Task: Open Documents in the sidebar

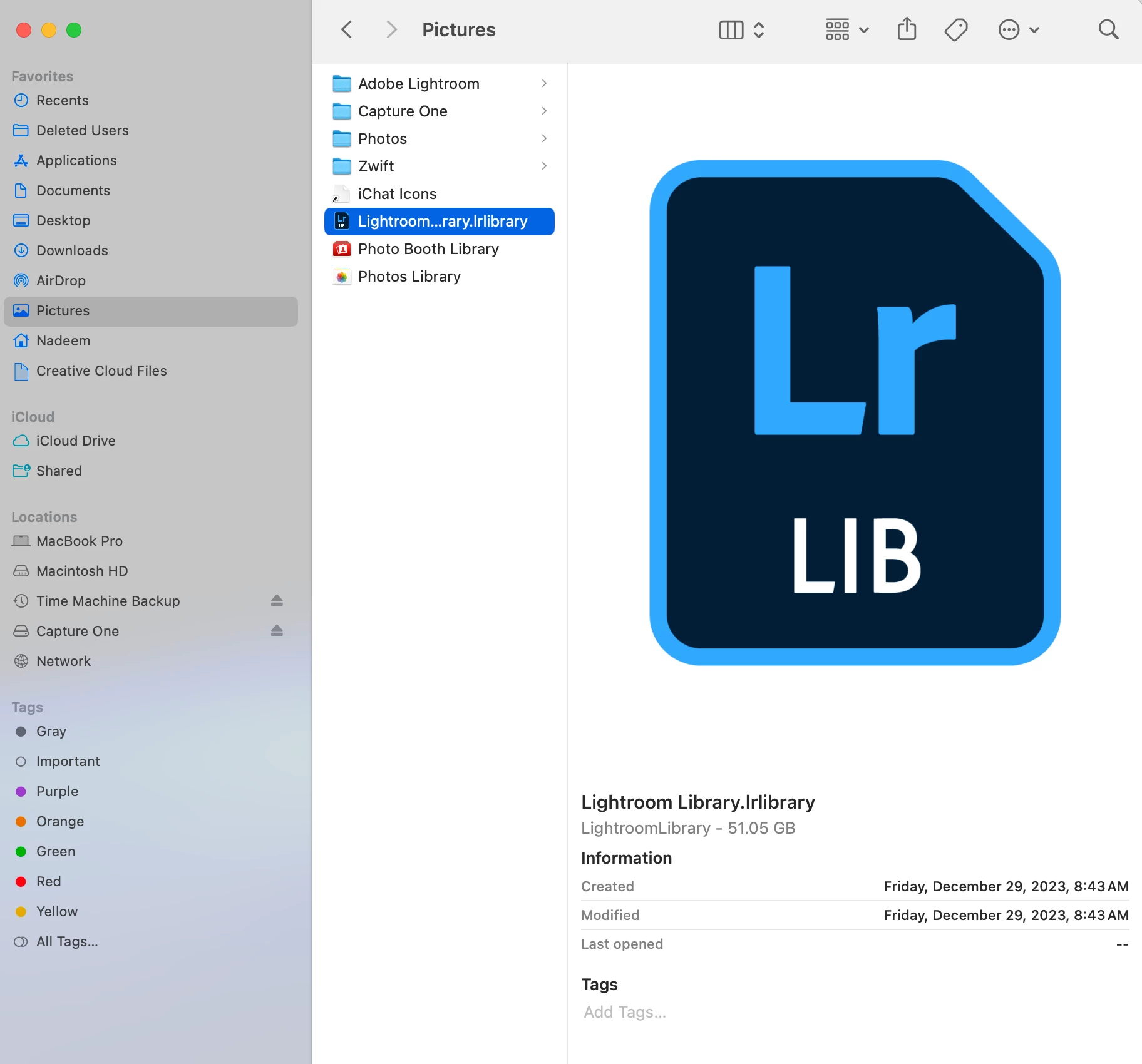Action: (x=150, y=190)
